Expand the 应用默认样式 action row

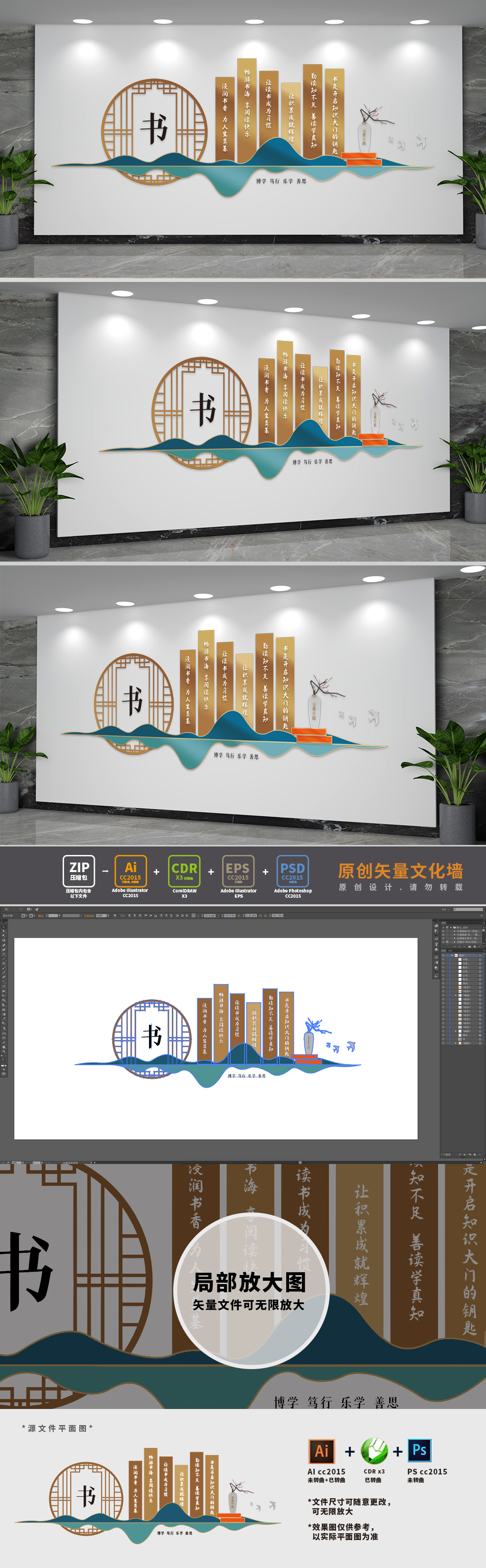(x=454, y=939)
